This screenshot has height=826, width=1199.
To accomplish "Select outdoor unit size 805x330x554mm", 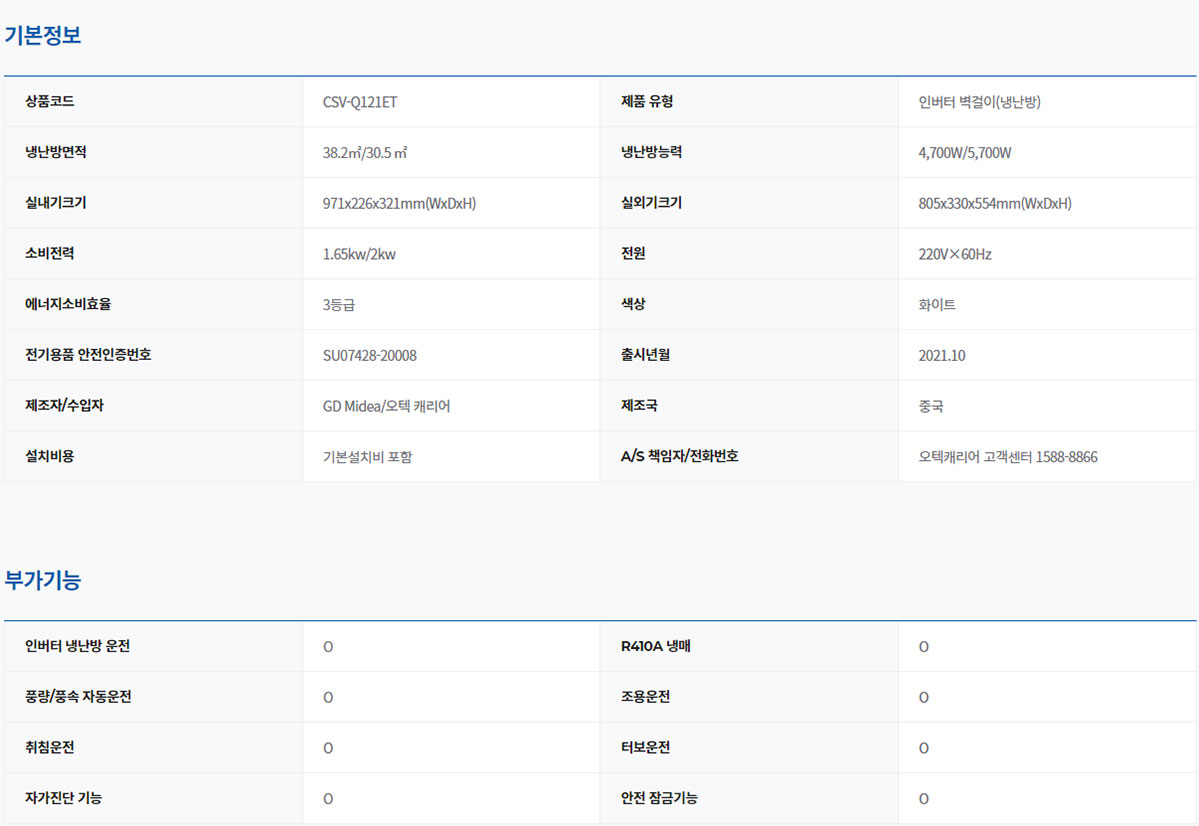I will click(x=994, y=204).
